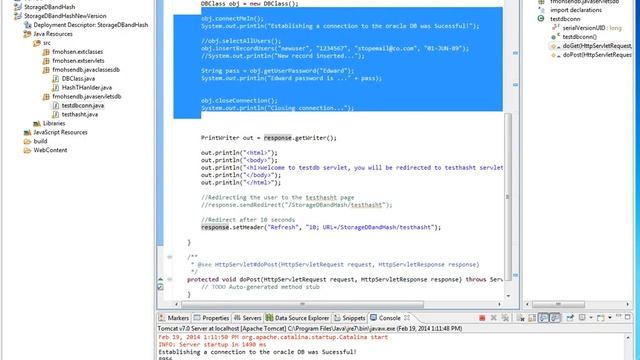Maximize the Console view panel
The width and height of the screenshot is (640, 360).
tap(628, 317)
